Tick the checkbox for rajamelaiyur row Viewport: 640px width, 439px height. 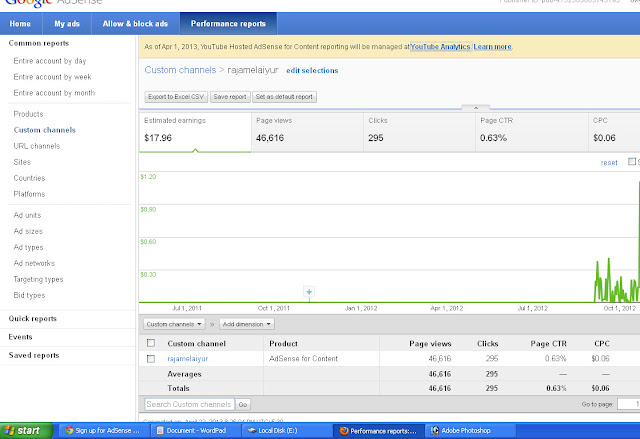pos(151,359)
